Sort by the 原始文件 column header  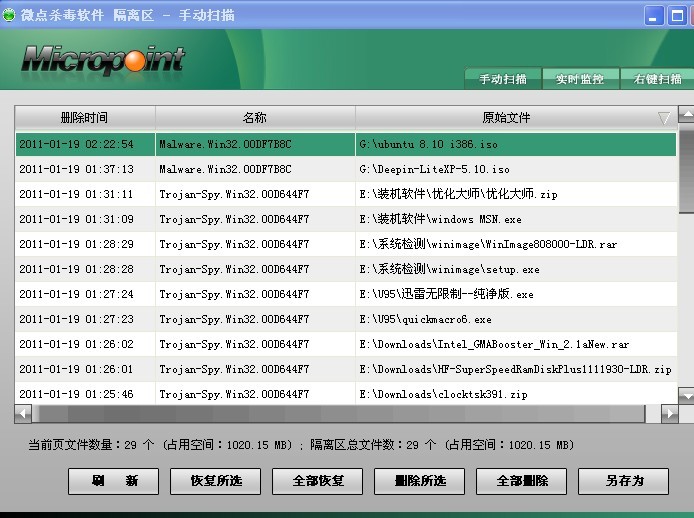pos(516,118)
